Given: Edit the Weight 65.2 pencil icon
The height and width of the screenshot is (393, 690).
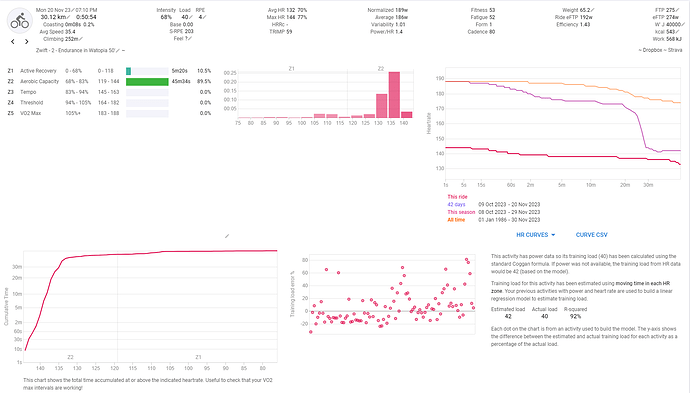Looking at the screenshot, I should 593,10.
